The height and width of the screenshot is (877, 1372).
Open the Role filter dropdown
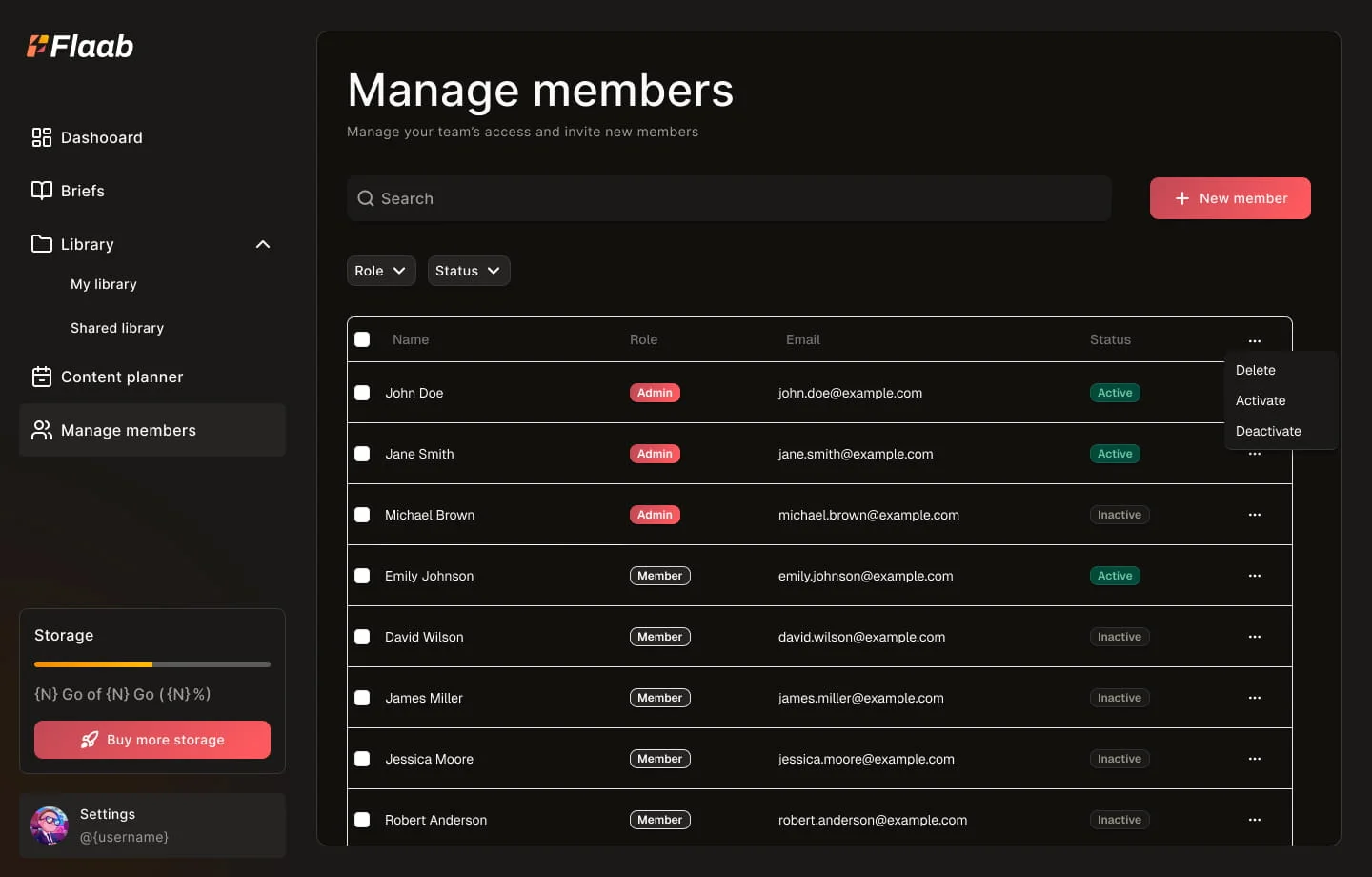pos(381,271)
